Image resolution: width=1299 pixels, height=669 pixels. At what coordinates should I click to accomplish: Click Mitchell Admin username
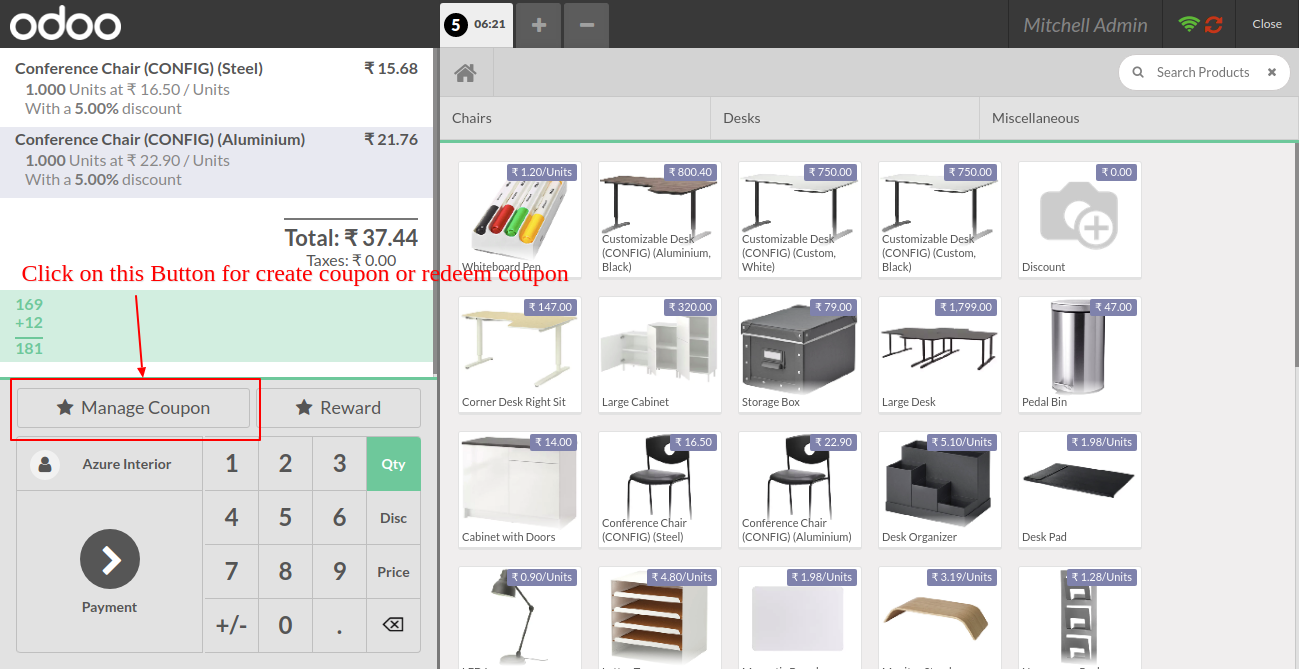click(1085, 25)
